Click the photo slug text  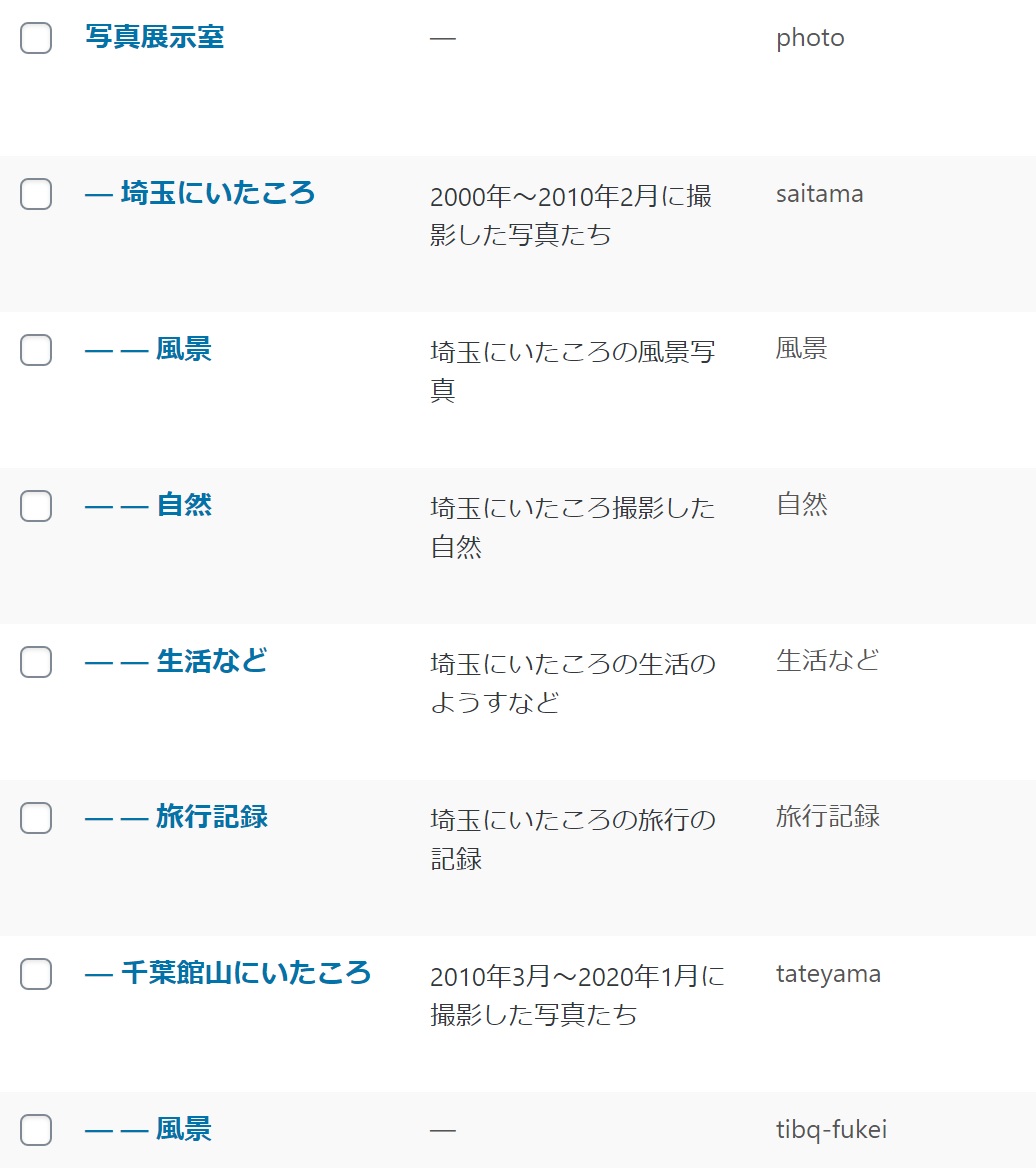pos(810,38)
